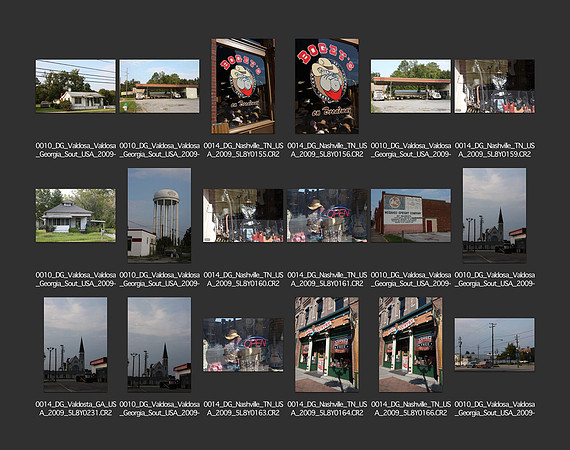Click the filename ending 5L8Y0161.CR2
This screenshot has height=450, width=570.
coord(327,279)
